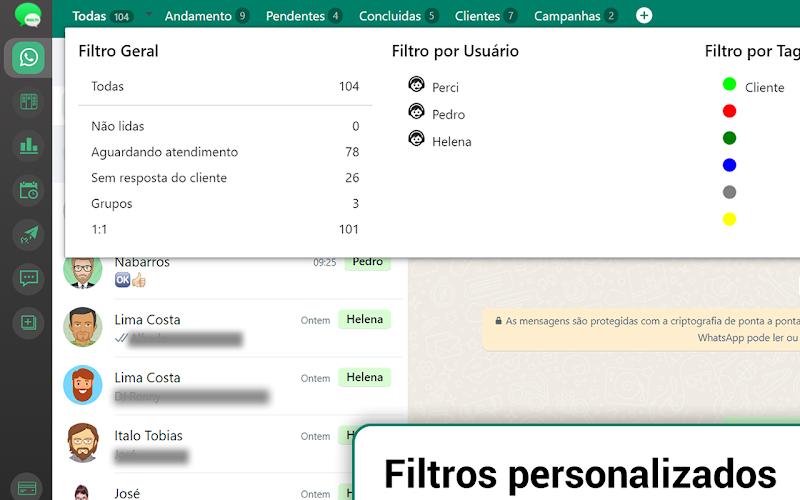The width and height of the screenshot is (800, 500).
Task: Filter conversations by user Pedro
Action: coord(448,115)
